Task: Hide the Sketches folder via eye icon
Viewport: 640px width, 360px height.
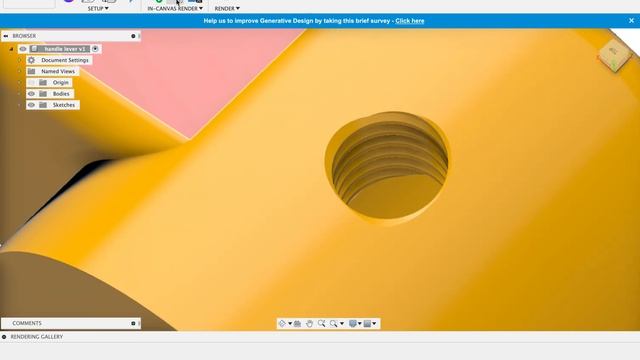Action: [x=31, y=105]
